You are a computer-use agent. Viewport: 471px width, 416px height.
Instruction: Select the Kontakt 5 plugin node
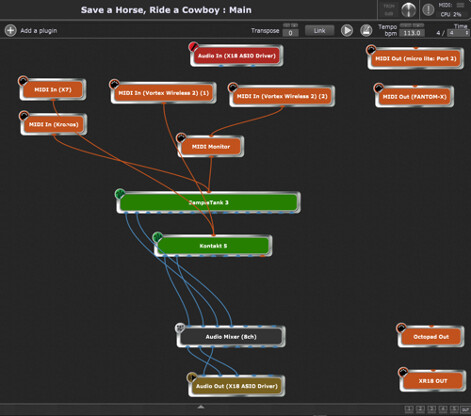coord(213,246)
